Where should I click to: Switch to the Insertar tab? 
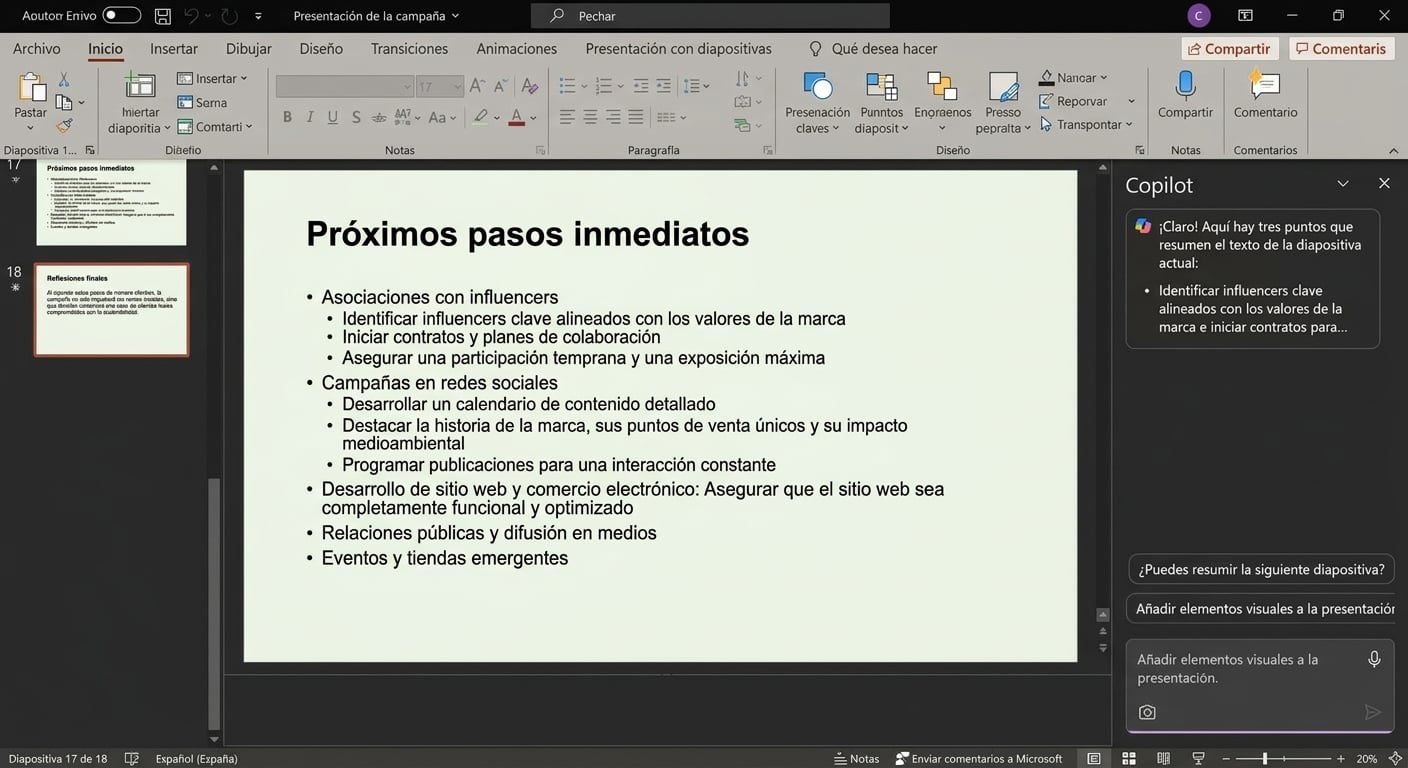(x=174, y=48)
